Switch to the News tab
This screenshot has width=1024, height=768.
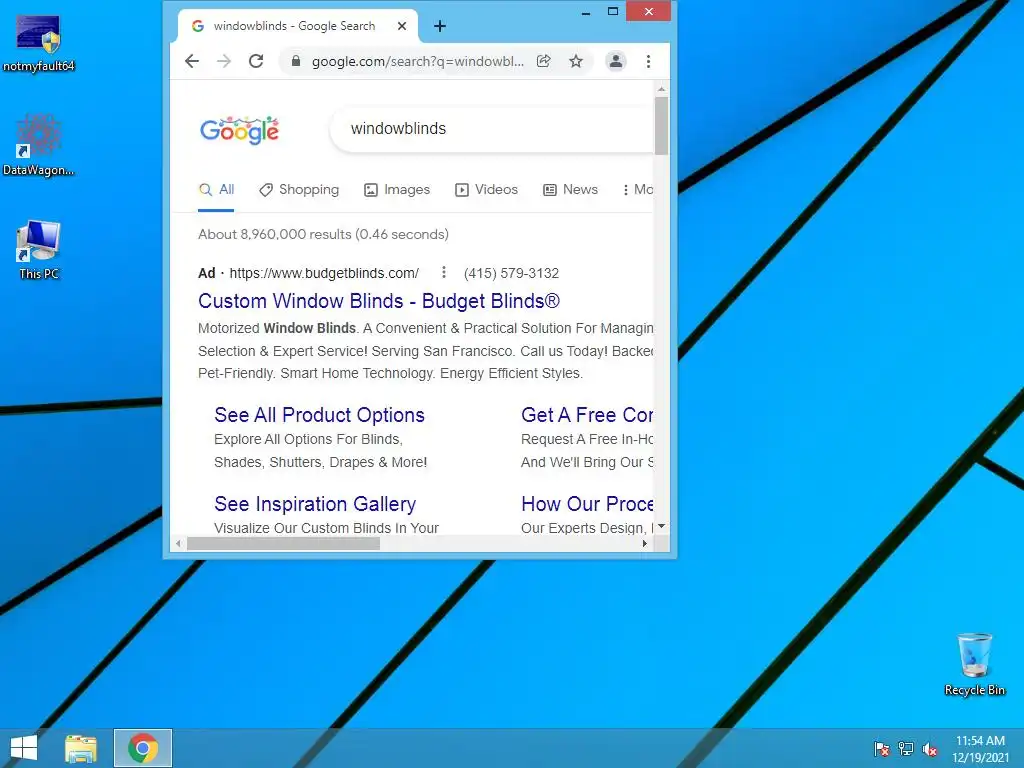point(571,190)
